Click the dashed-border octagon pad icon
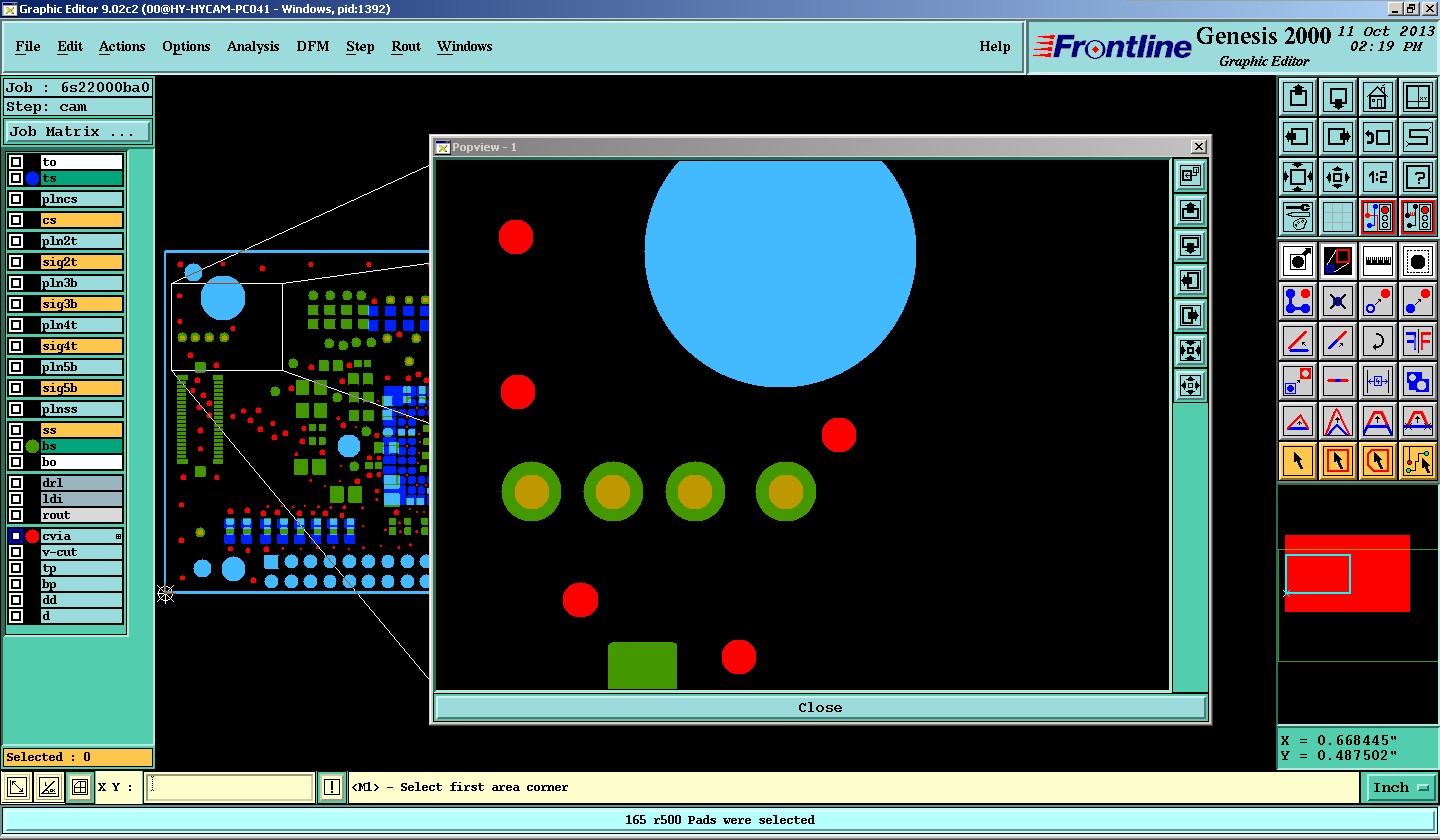1440x840 pixels. 1418,261
